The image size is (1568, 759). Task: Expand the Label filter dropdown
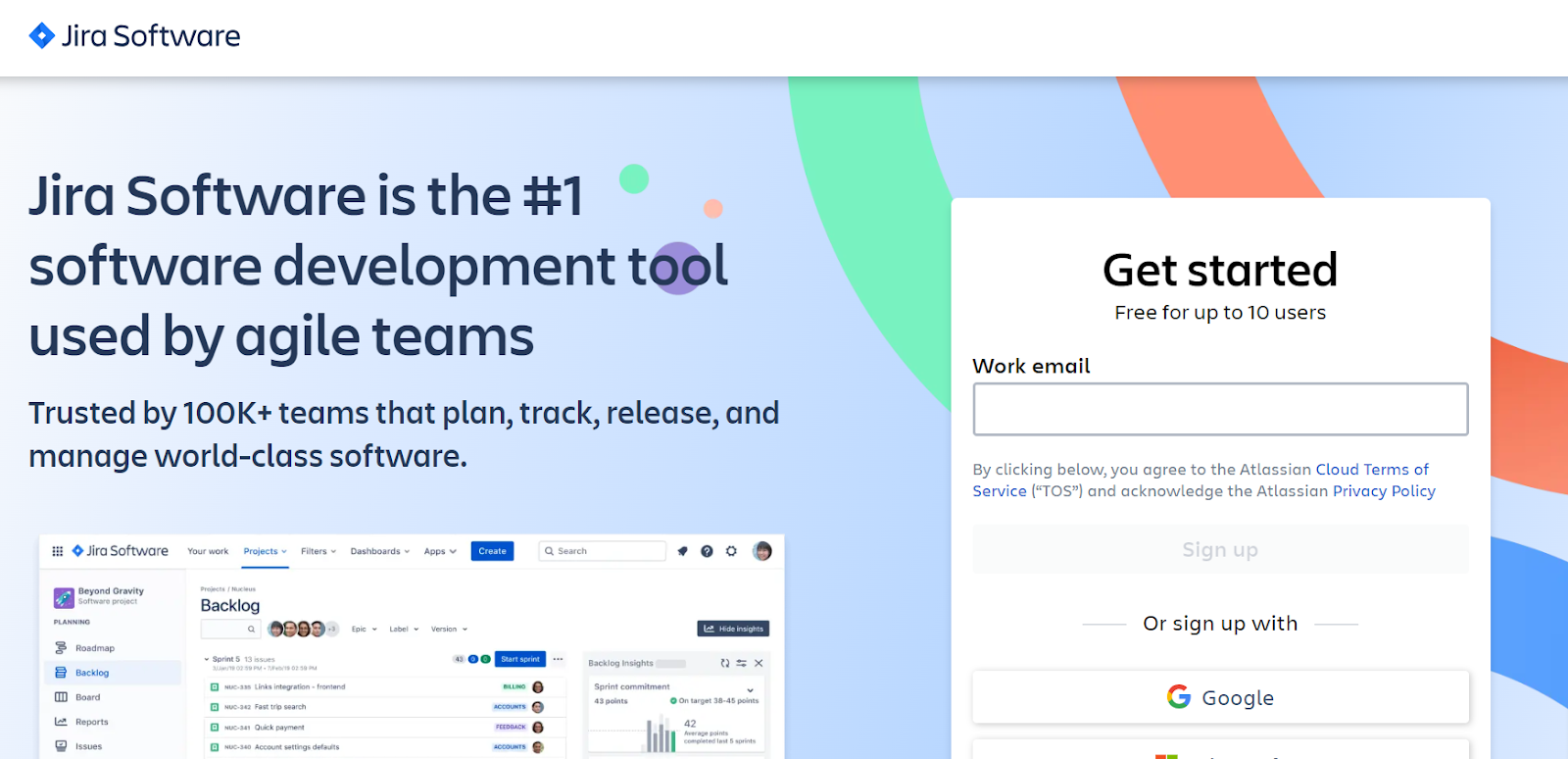coord(404,630)
